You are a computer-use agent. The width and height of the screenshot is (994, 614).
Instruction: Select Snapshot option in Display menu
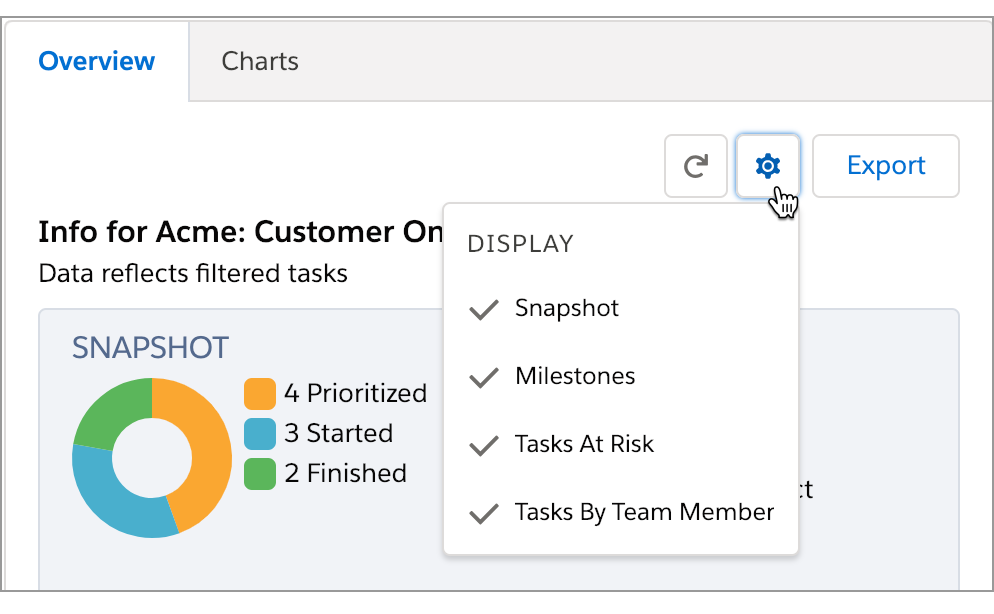(567, 308)
